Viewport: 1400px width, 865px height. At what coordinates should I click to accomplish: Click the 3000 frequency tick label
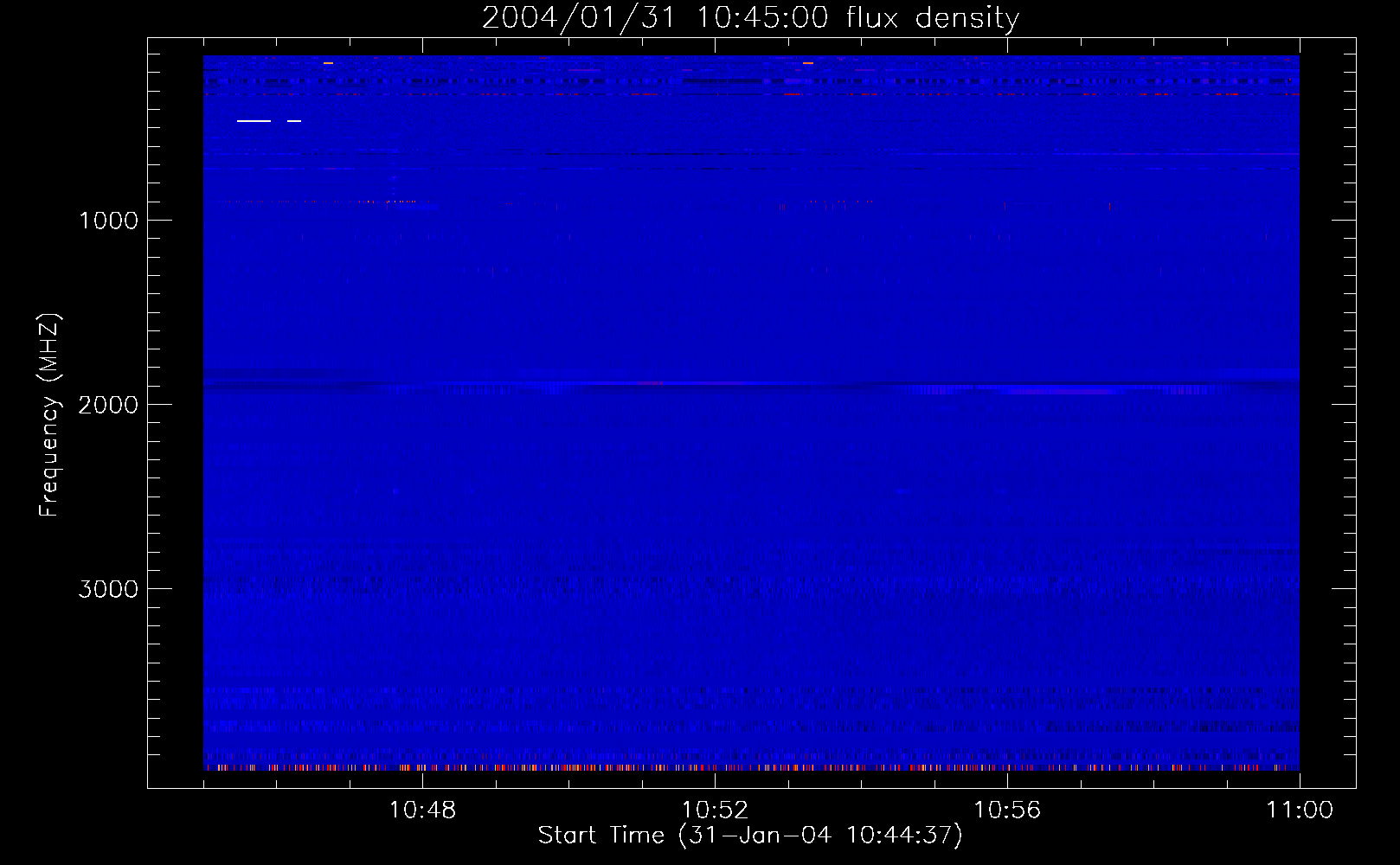click(x=108, y=589)
